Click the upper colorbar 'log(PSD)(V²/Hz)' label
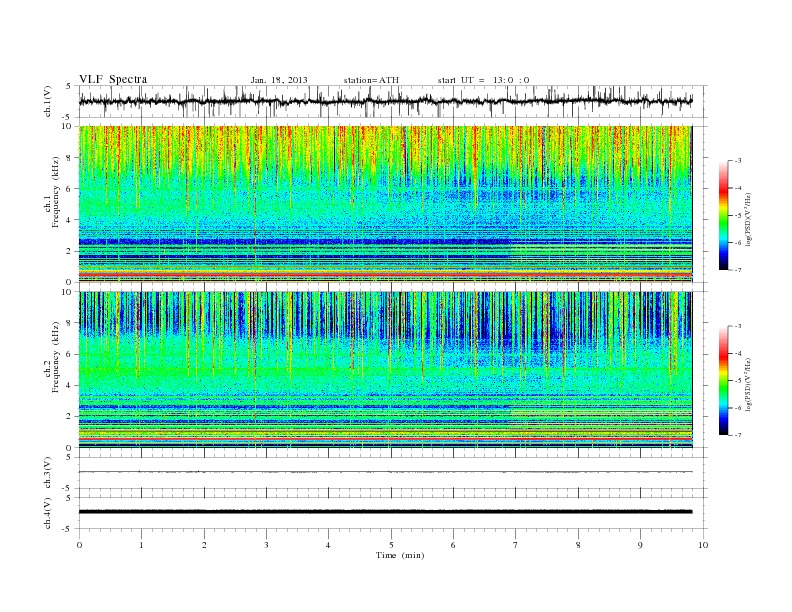 [x=749, y=219]
